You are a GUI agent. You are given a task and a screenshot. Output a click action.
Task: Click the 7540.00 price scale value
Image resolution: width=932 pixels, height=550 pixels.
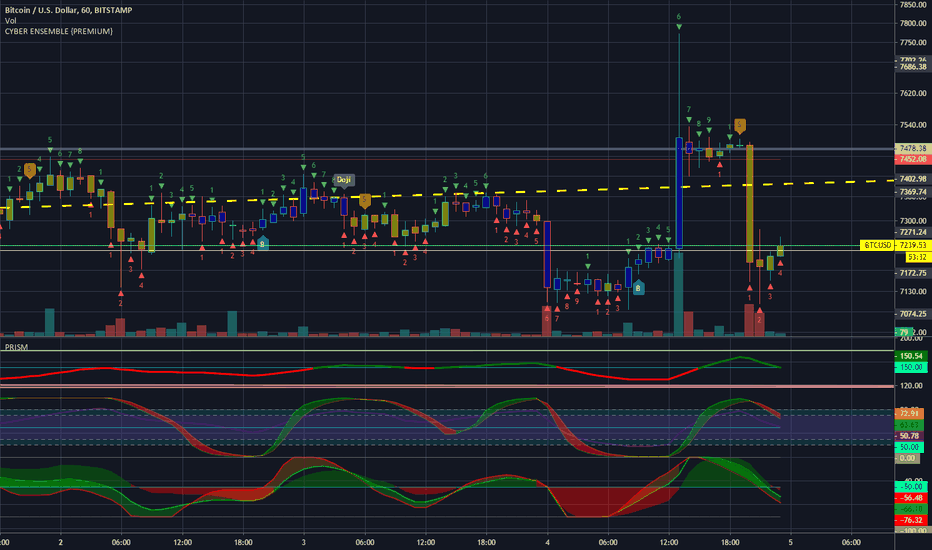click(913, 125)
